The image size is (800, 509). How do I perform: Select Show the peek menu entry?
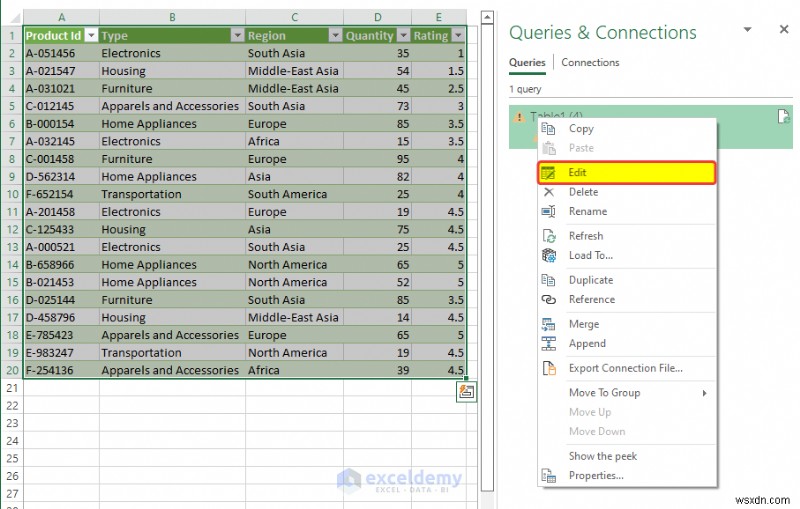(x=628, y=456)
